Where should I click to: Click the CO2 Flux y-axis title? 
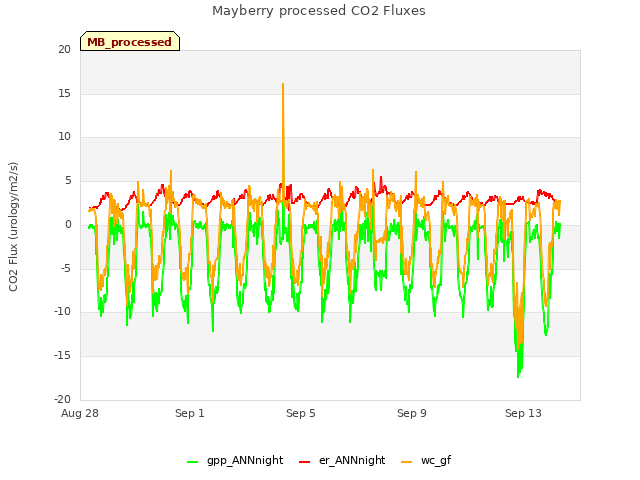(13, 227)
